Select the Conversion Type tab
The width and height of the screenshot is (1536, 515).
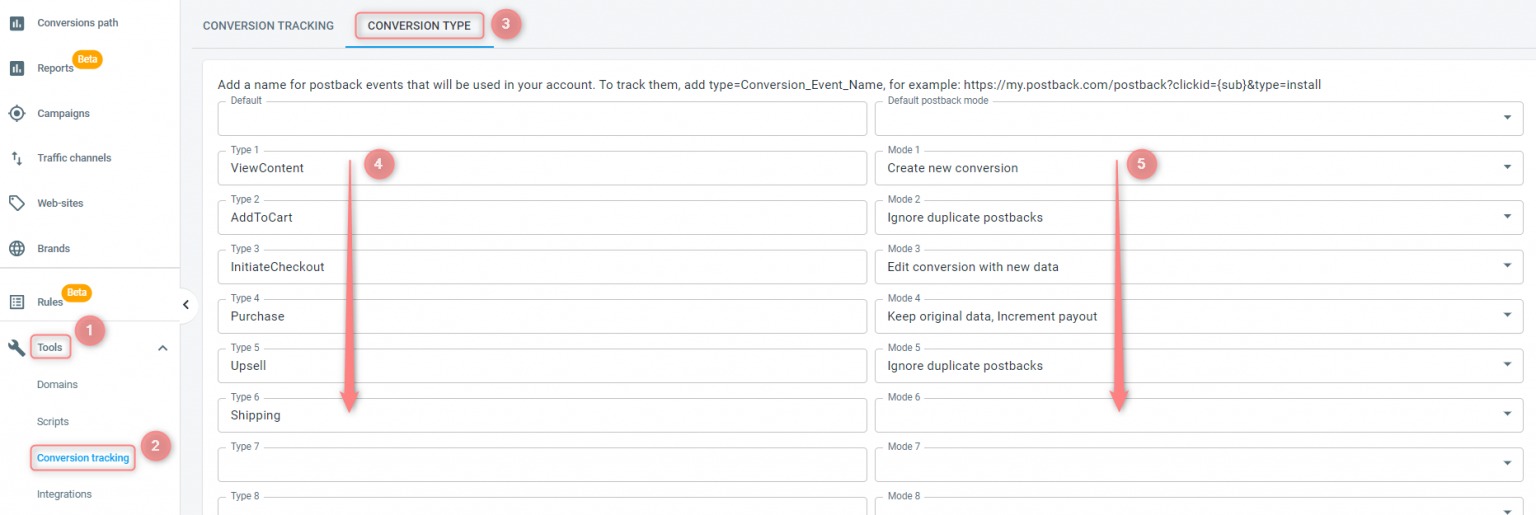pyautogui.click(x=419, y=26)
